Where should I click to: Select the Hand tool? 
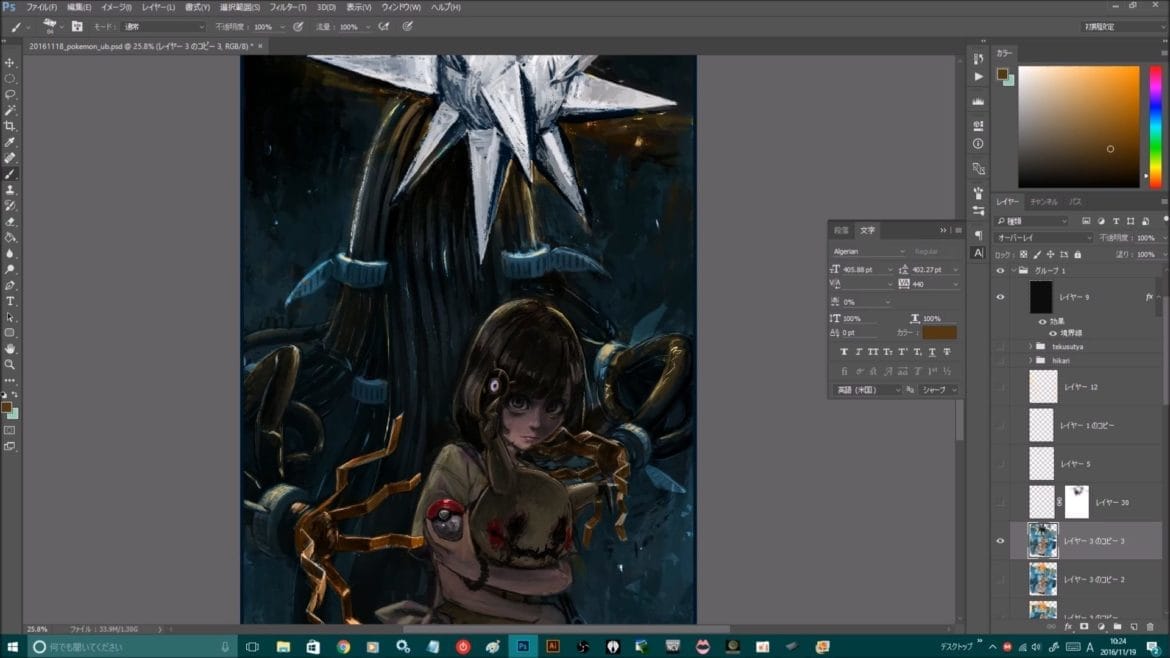[x=10, y=348]
